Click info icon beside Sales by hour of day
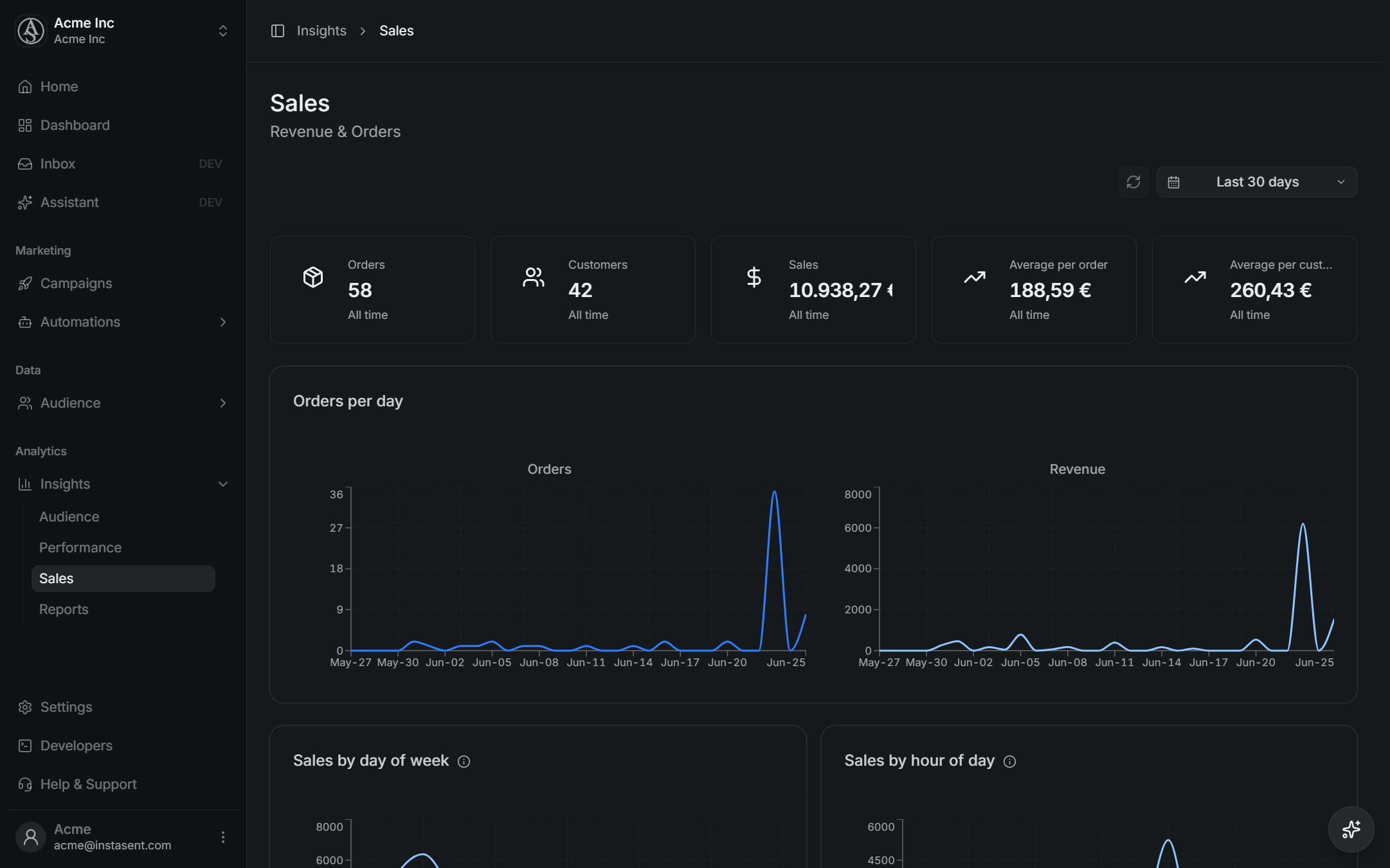The width and height of the screenshot is (1390, 868). [1010, 761]
